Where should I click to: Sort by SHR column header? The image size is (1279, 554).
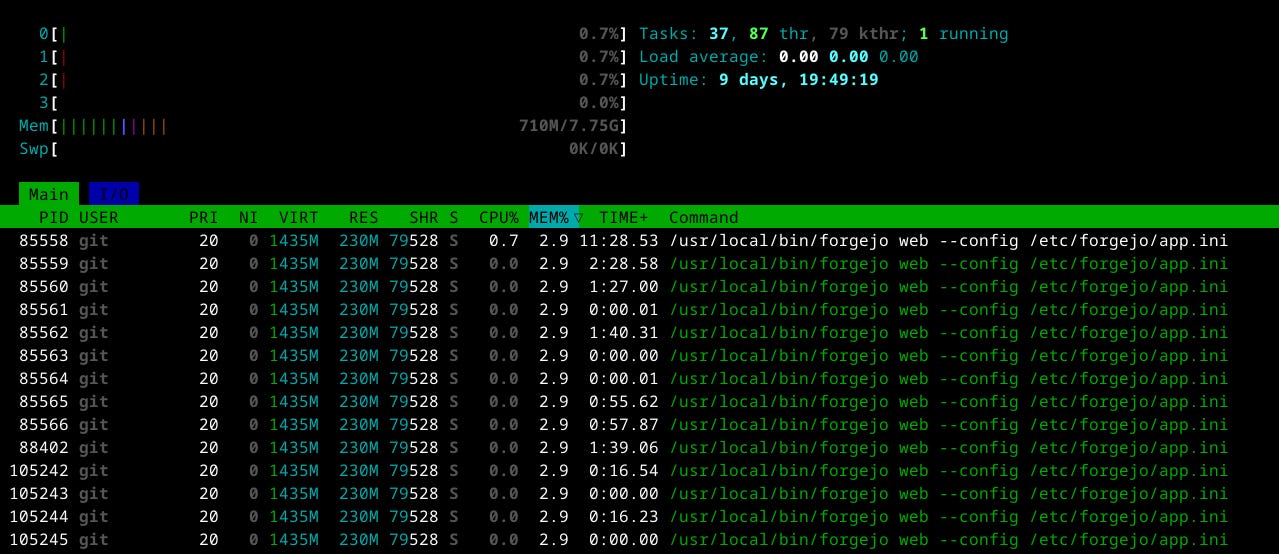[423, 217]
